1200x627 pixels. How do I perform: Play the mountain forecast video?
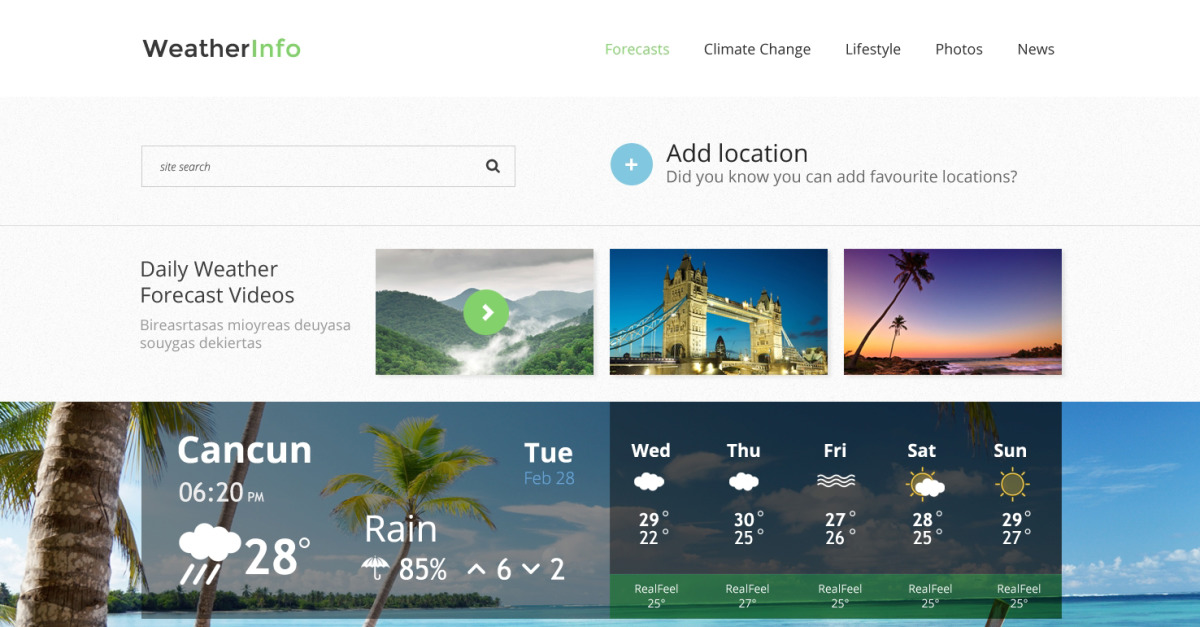tap(486, 312)
